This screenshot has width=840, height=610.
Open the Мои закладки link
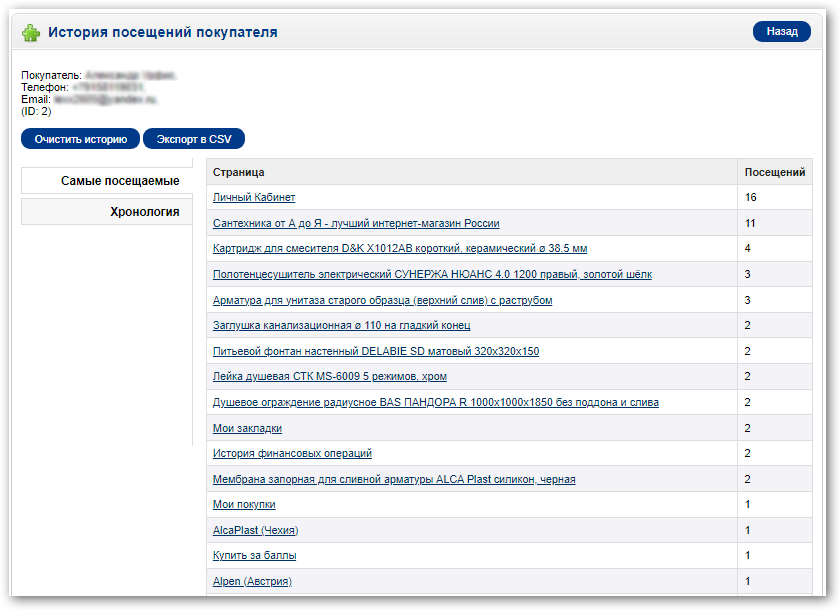click(x=247, y=428)
